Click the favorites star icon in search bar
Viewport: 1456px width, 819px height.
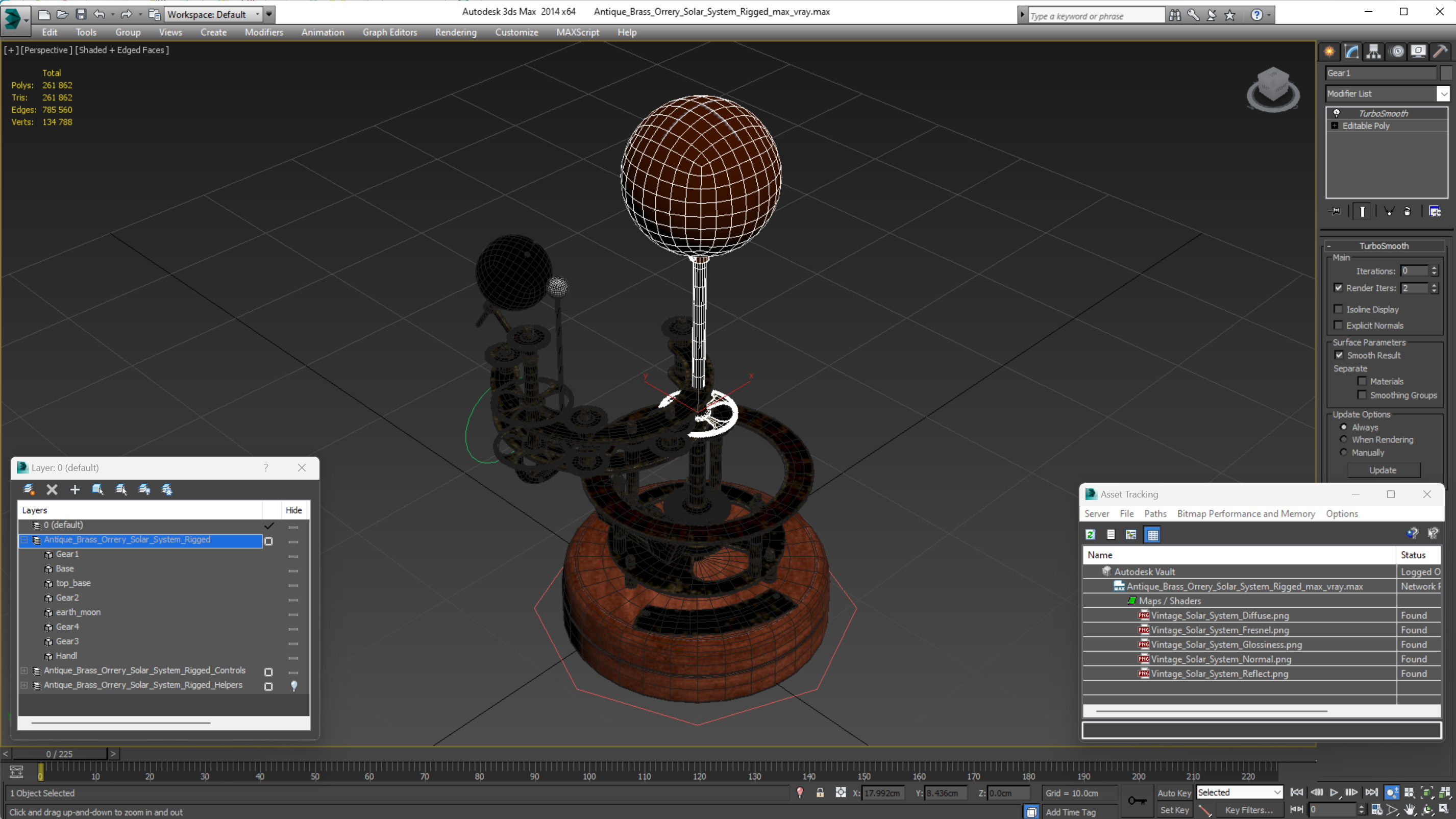1230,15
